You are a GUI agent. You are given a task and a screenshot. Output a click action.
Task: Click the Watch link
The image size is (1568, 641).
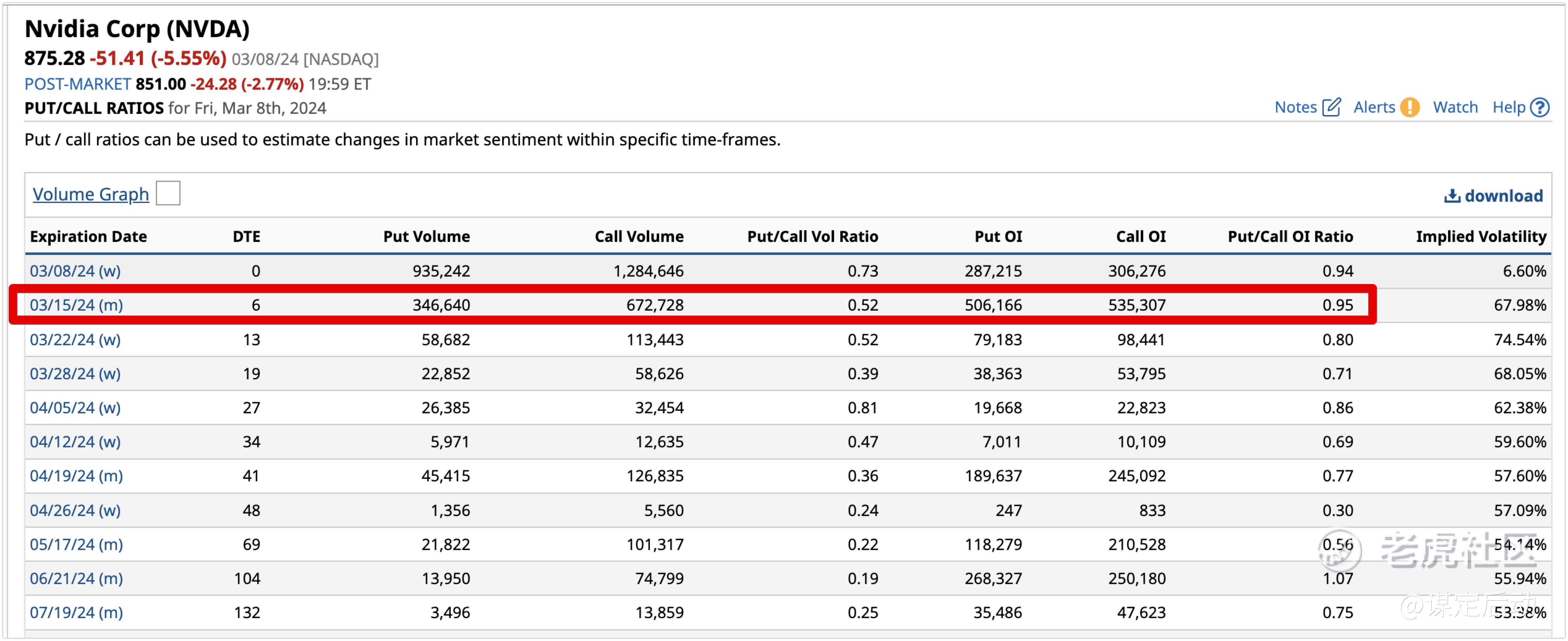[x=1455, y=107]
